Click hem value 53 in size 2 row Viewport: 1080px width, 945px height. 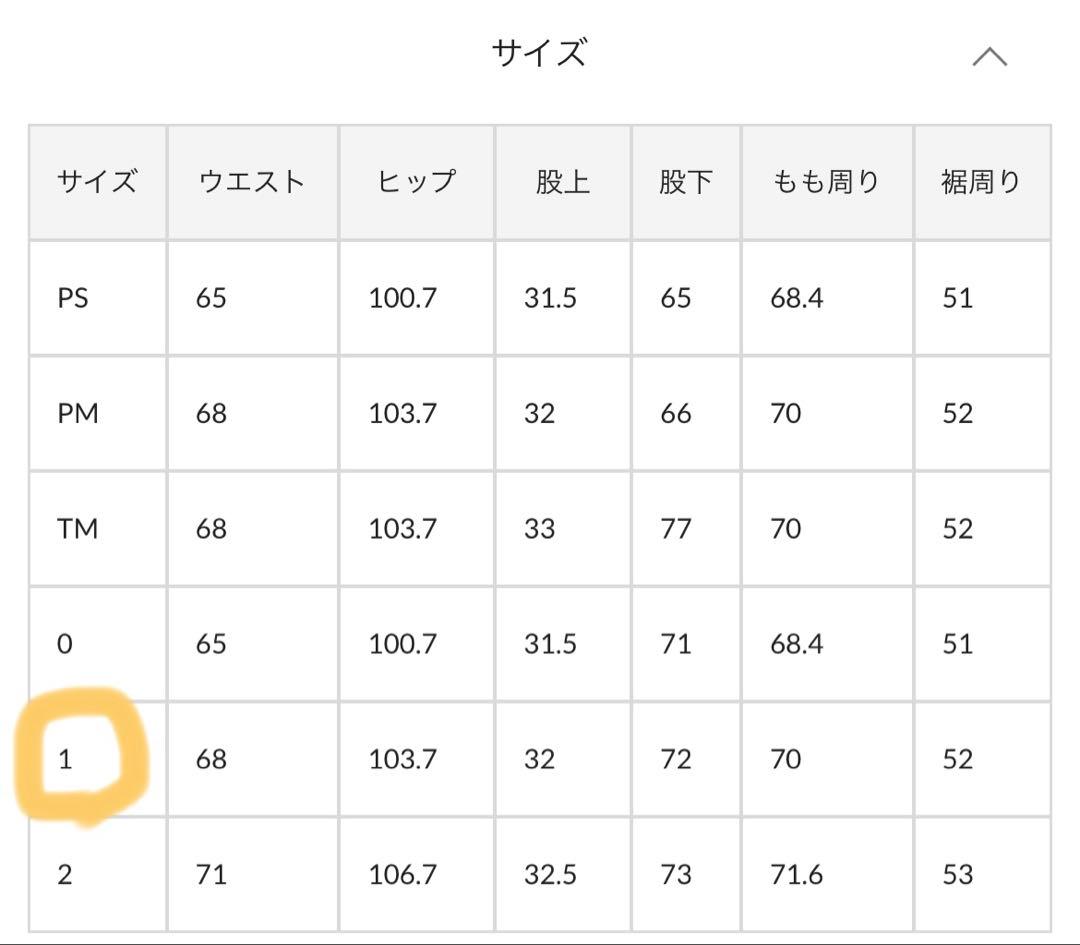(957, 875)
